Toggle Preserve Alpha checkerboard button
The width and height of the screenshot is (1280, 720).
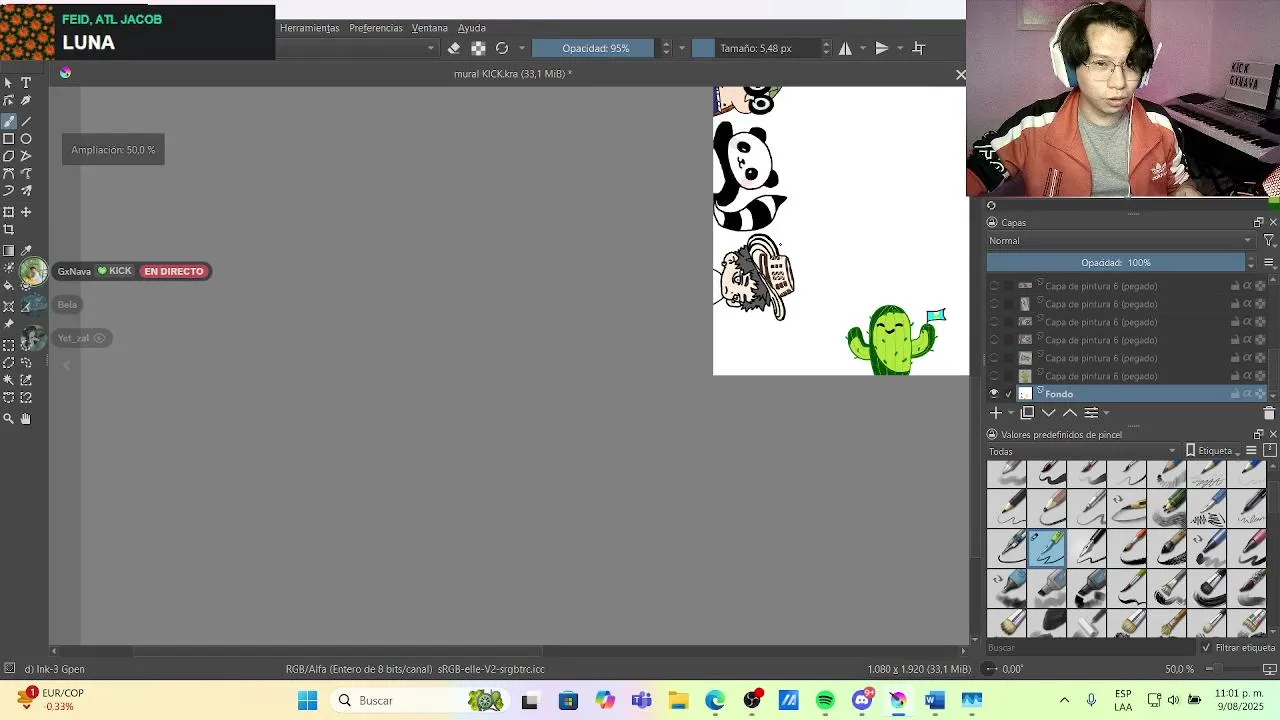(x=478, y=48)
